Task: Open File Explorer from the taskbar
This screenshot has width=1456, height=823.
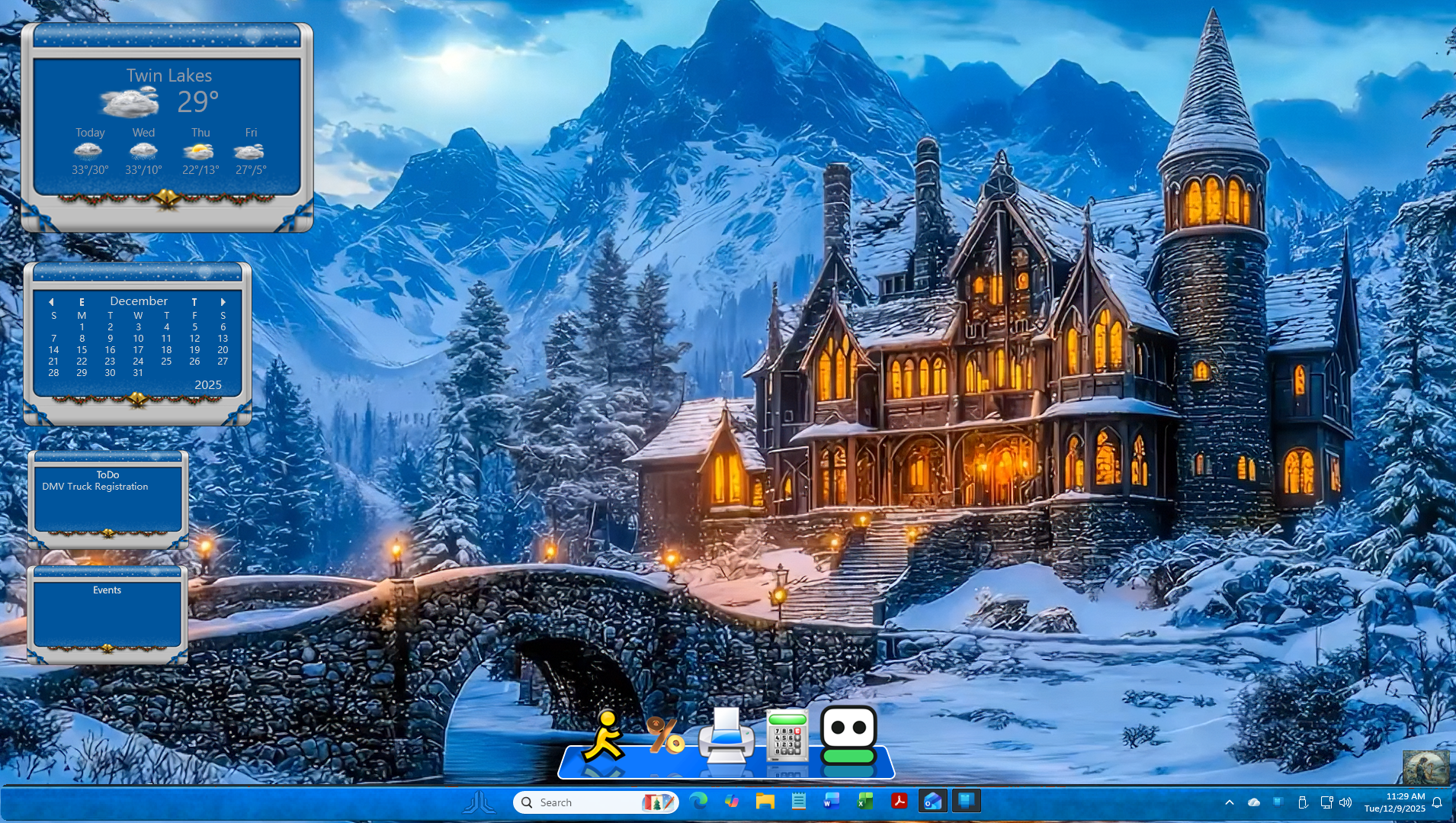Action: click(x=765, y=802)
